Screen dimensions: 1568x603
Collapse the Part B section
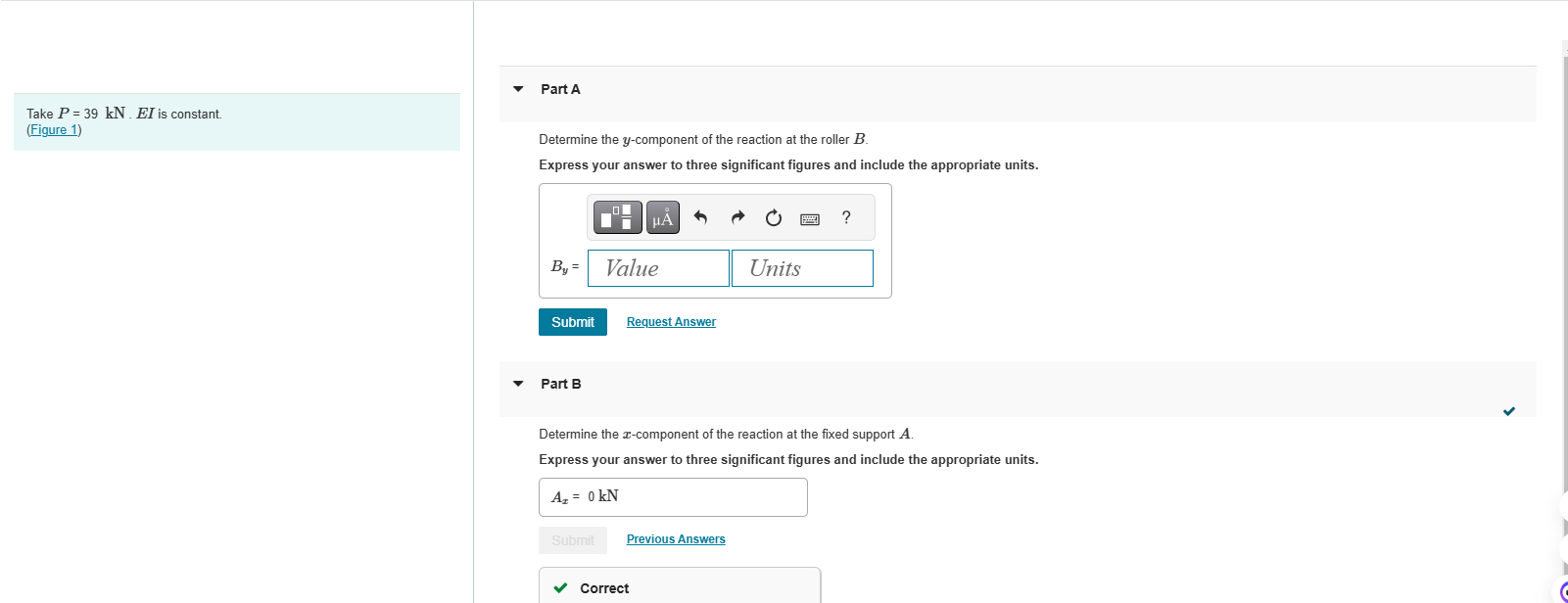(x=518, y=384)
